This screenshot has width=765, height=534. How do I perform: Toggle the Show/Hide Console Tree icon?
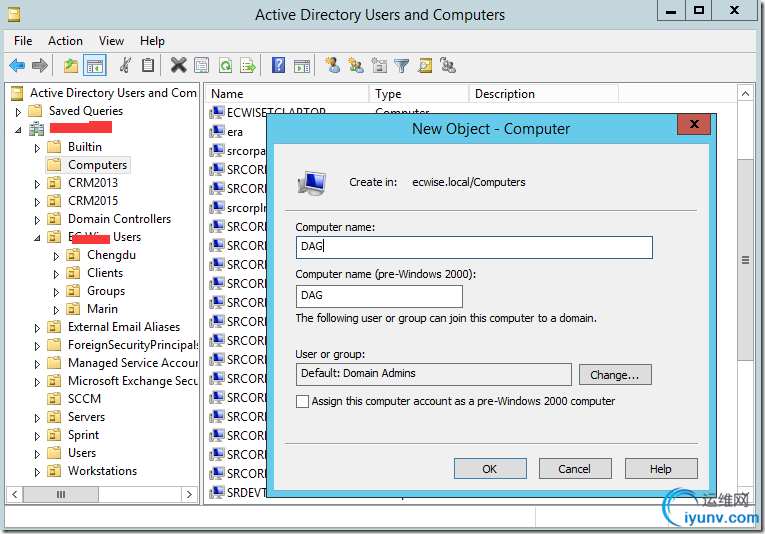(95, 65)
